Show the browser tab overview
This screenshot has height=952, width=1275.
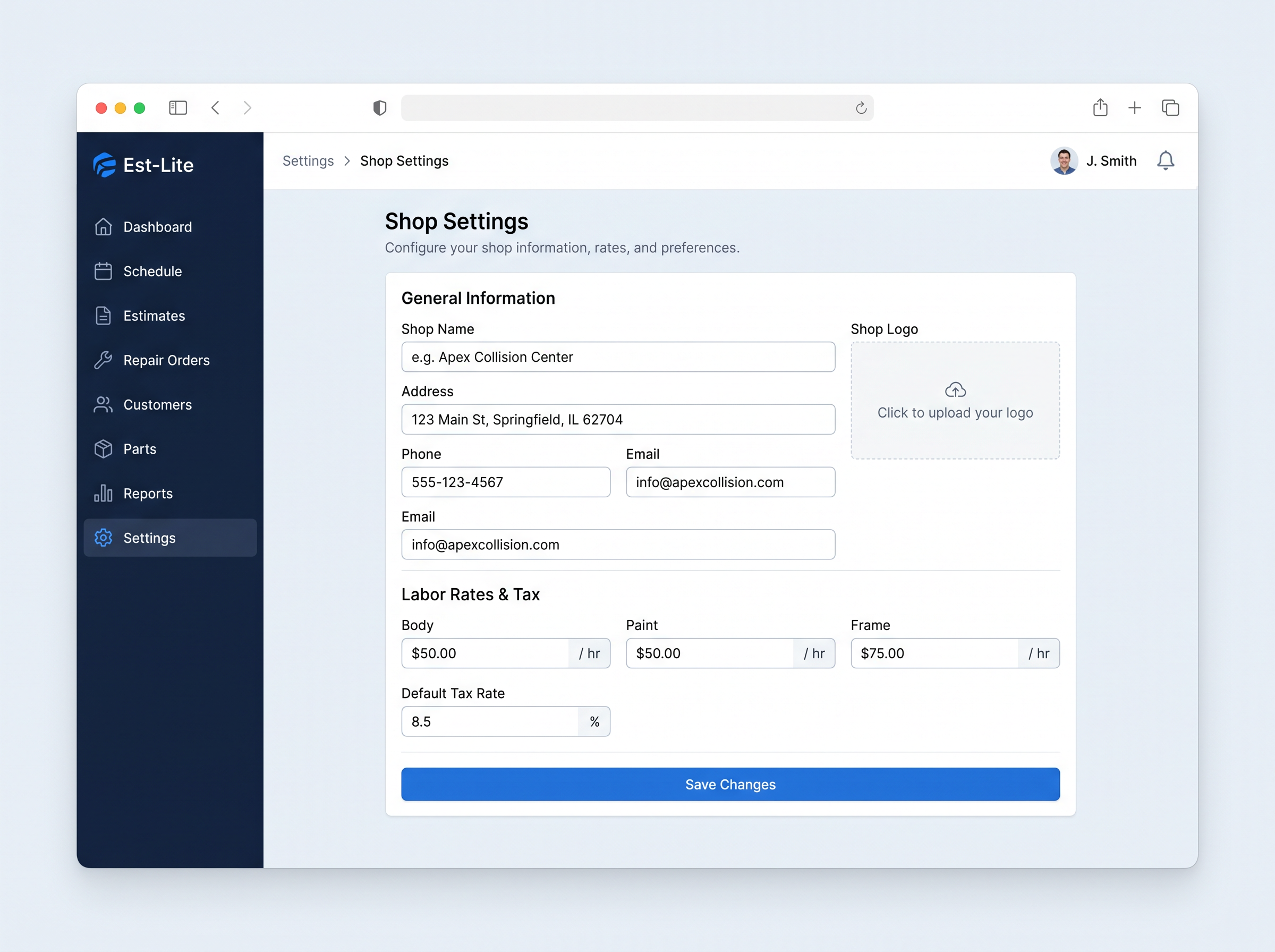[1170, 108]
